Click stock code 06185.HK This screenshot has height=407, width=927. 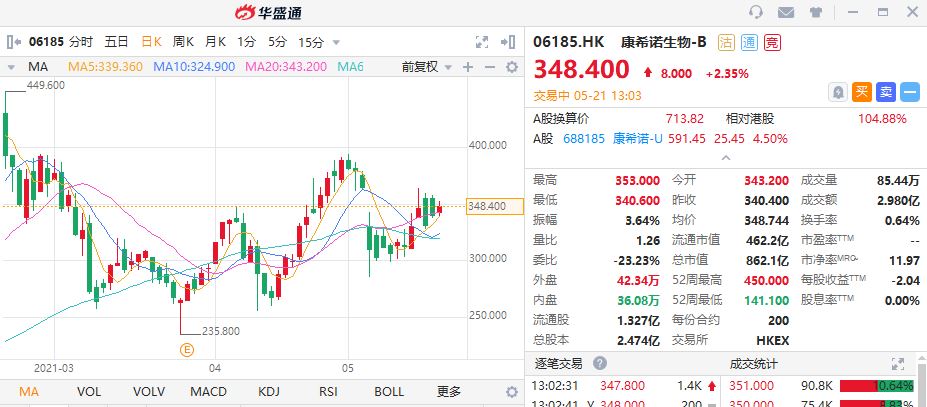[x=569, y=42]
